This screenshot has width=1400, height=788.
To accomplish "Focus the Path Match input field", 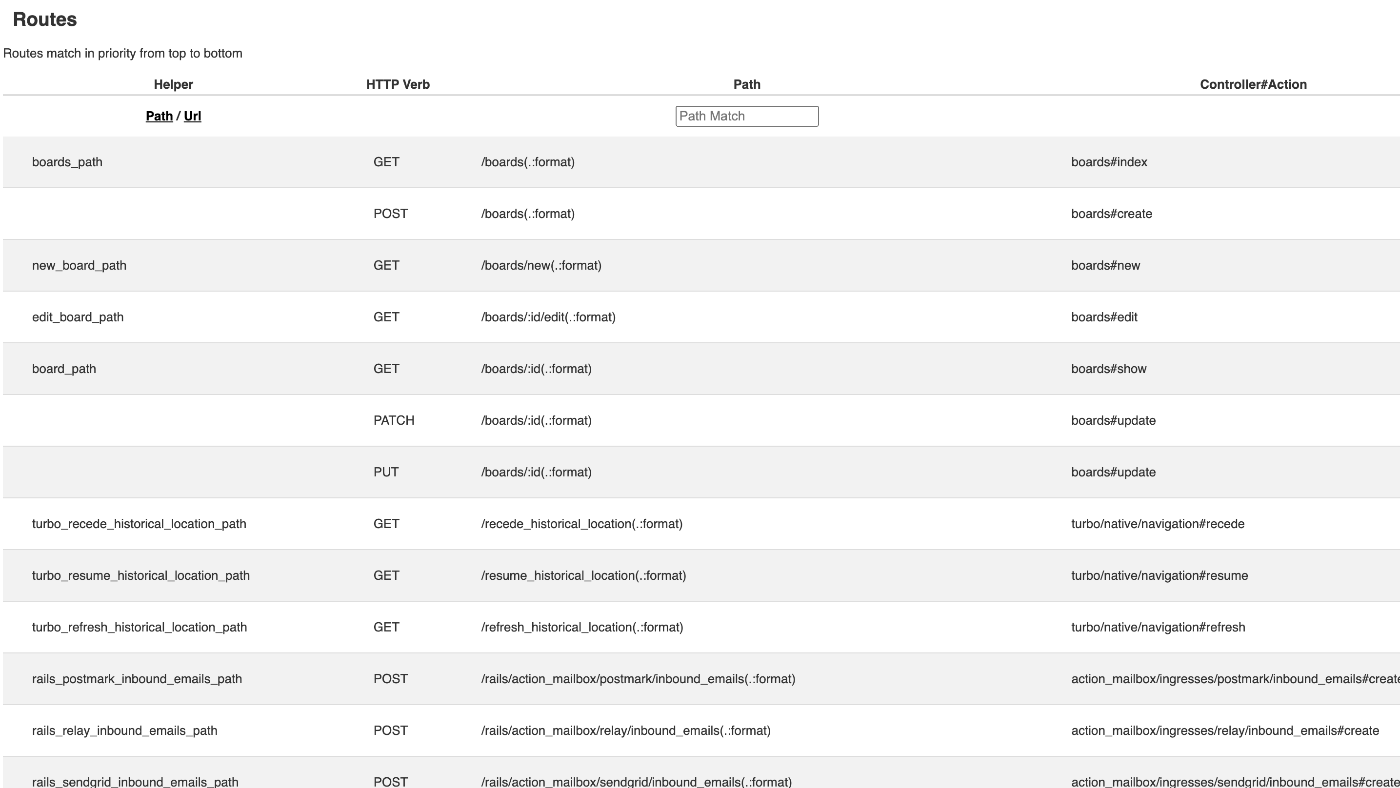I will point(747,116).
